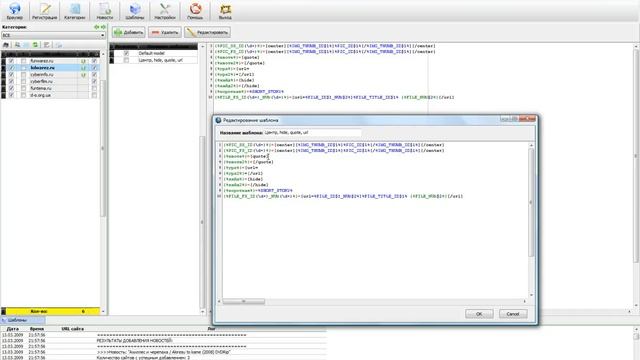Open the Шаблоны toolbar section
The height and width of the screenshot is (360, 640).
pos(135,11)
